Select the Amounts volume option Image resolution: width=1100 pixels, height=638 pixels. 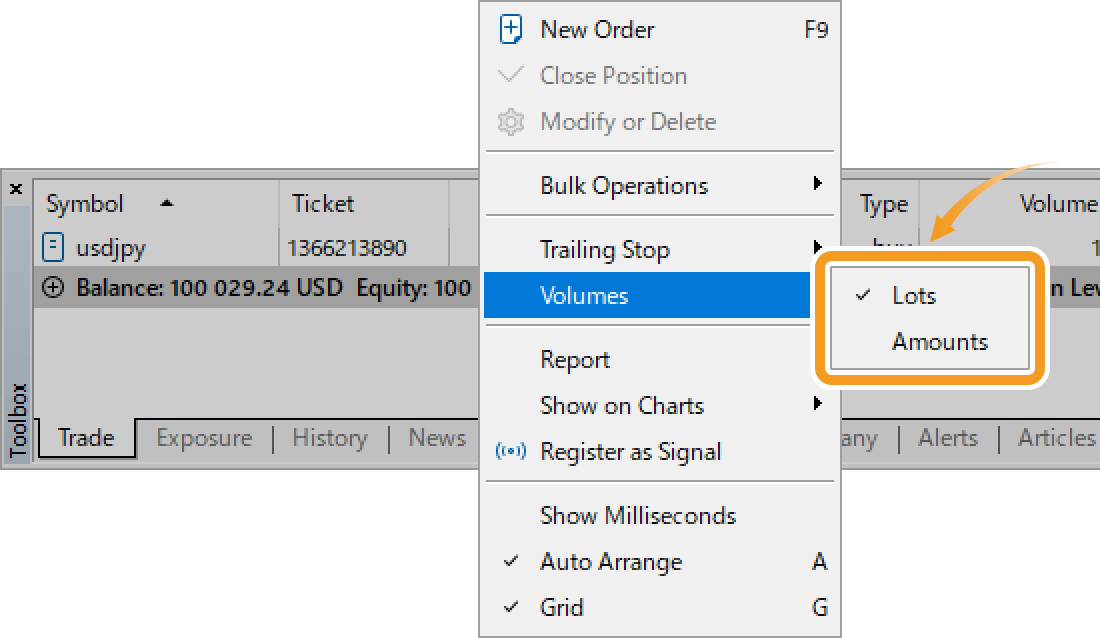(x=930, y=342)
